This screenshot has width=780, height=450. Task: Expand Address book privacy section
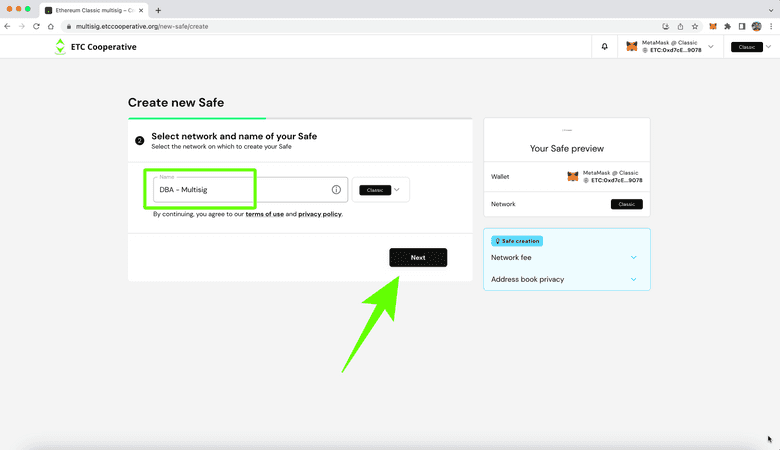click(x=566, y=279)
